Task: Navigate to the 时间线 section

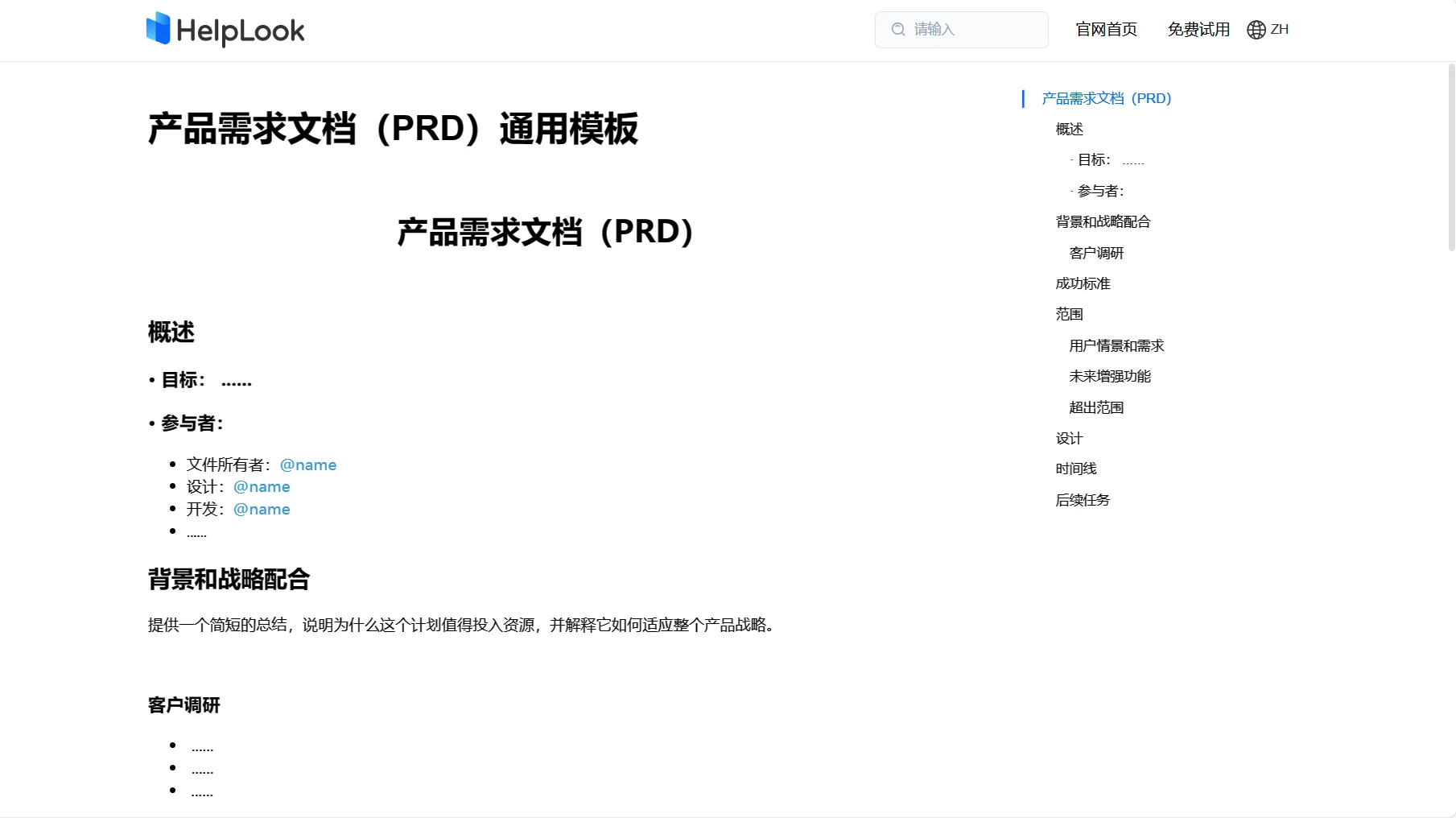Action: tap(1074, 469)
